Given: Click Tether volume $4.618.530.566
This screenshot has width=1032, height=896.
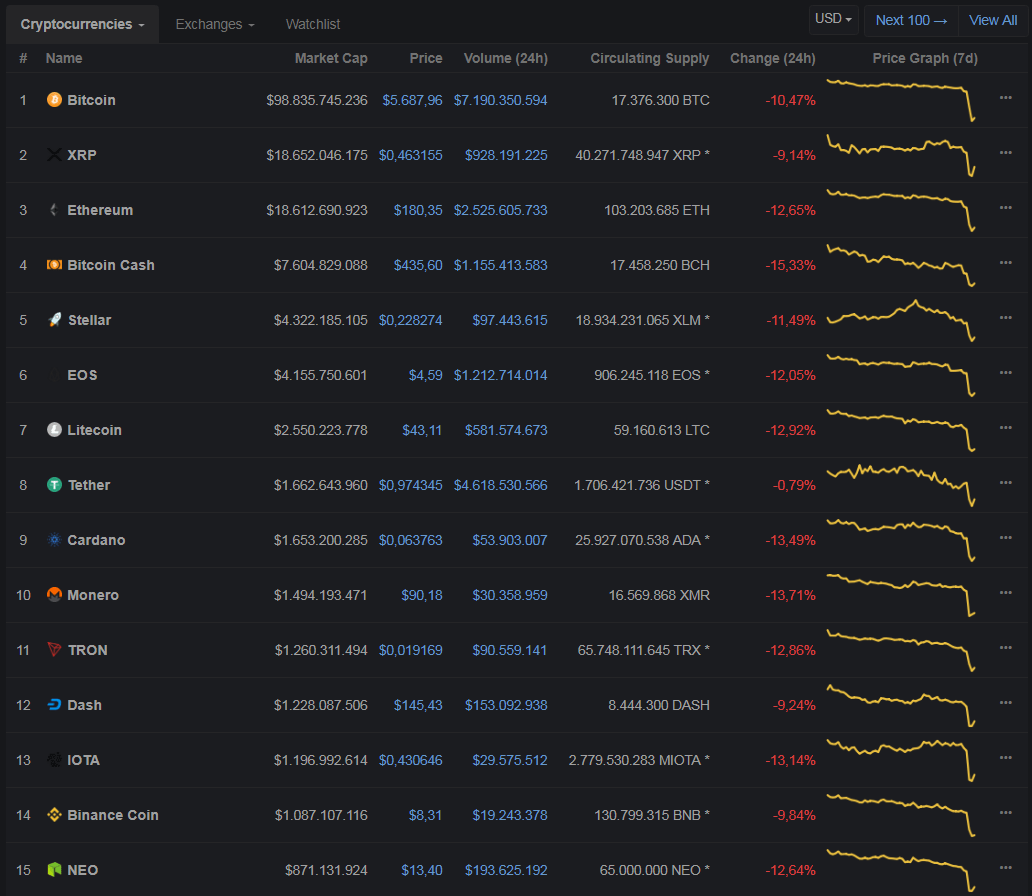Looking at the screenshot, I should pos(500,485).
